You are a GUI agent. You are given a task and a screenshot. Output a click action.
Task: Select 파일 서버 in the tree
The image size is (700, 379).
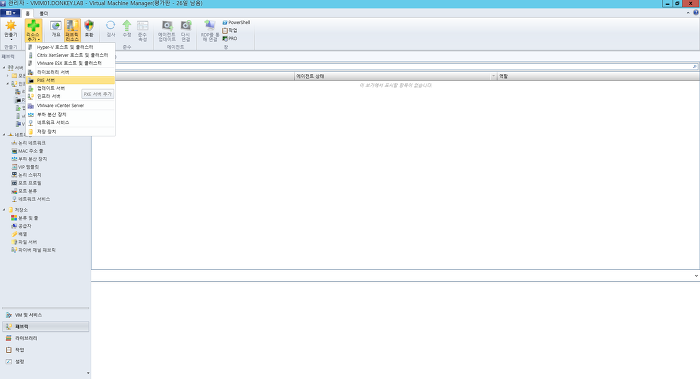tap(24, 242)
